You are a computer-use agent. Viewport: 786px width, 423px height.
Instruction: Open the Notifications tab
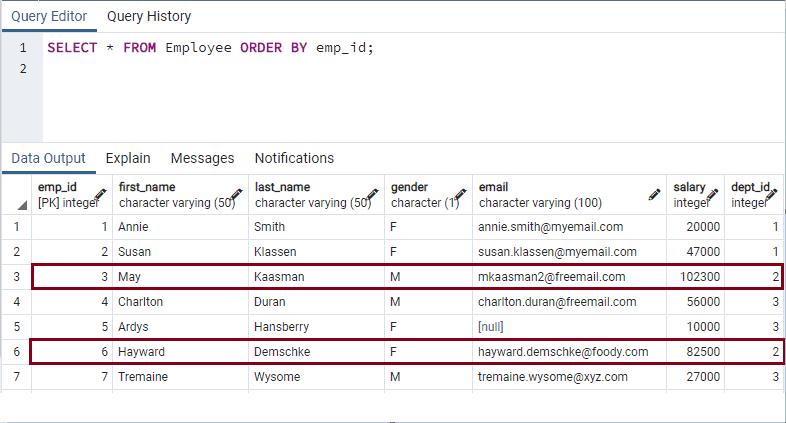coord(294,158)
